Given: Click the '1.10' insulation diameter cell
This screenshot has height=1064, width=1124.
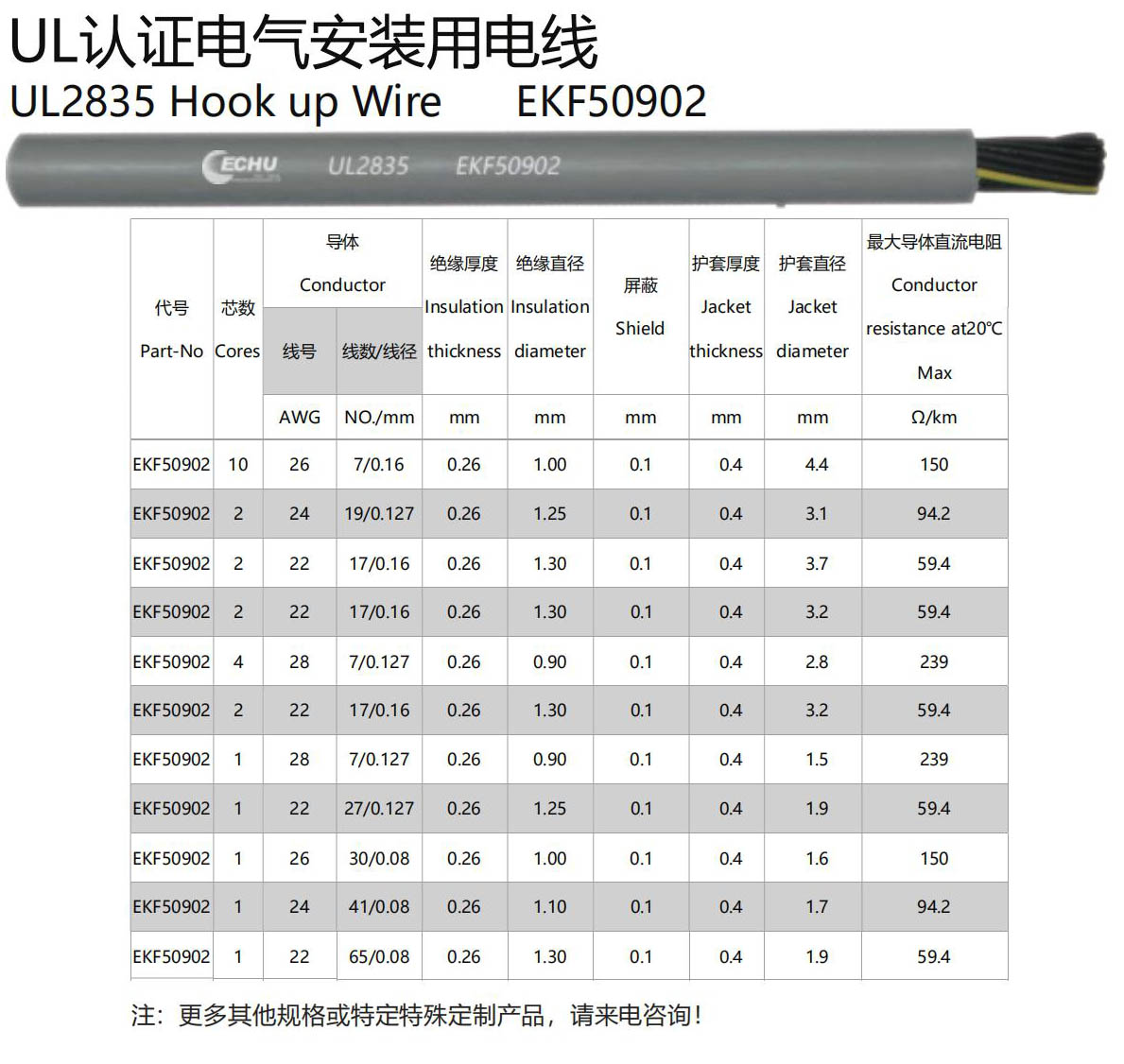Looking at the screenshot, I should [550, 907].
